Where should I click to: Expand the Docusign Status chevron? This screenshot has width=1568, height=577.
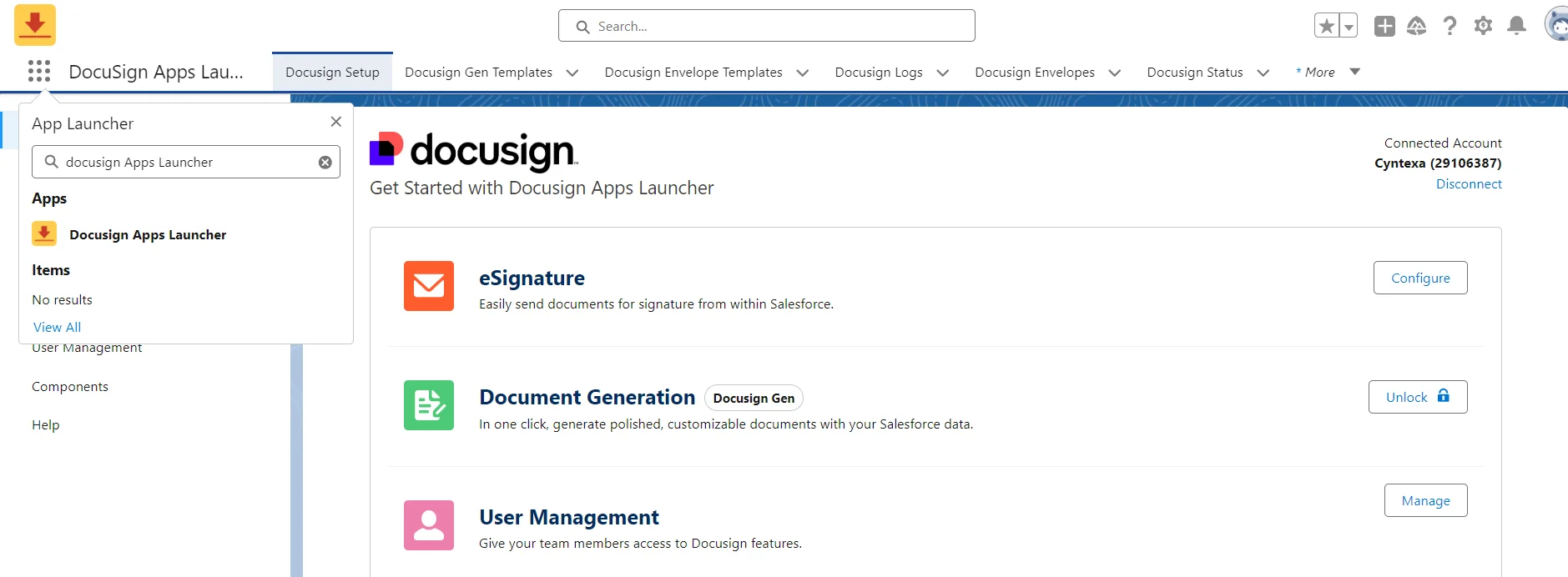tap(1263, 73)
